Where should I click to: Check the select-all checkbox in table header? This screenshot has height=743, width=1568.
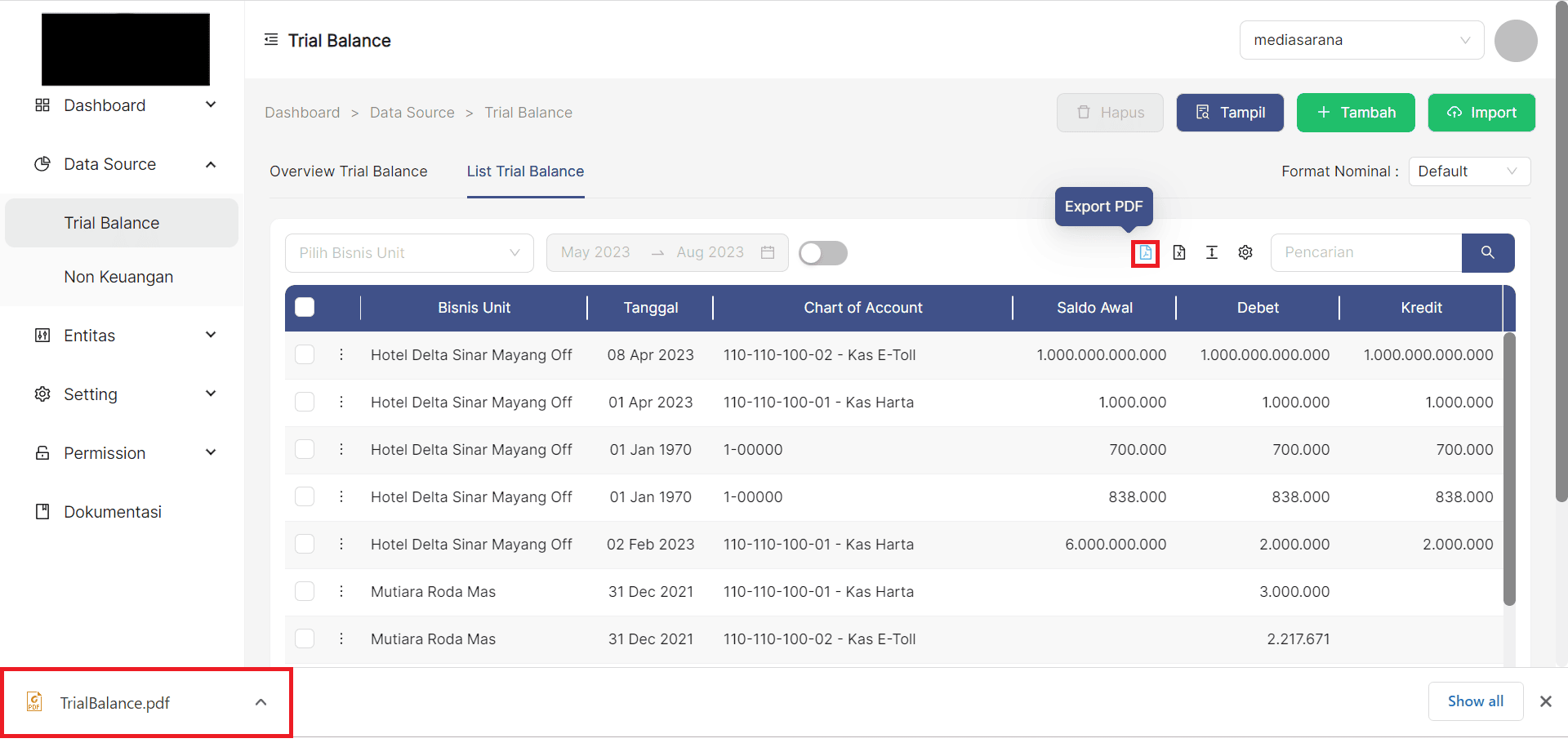305,308
